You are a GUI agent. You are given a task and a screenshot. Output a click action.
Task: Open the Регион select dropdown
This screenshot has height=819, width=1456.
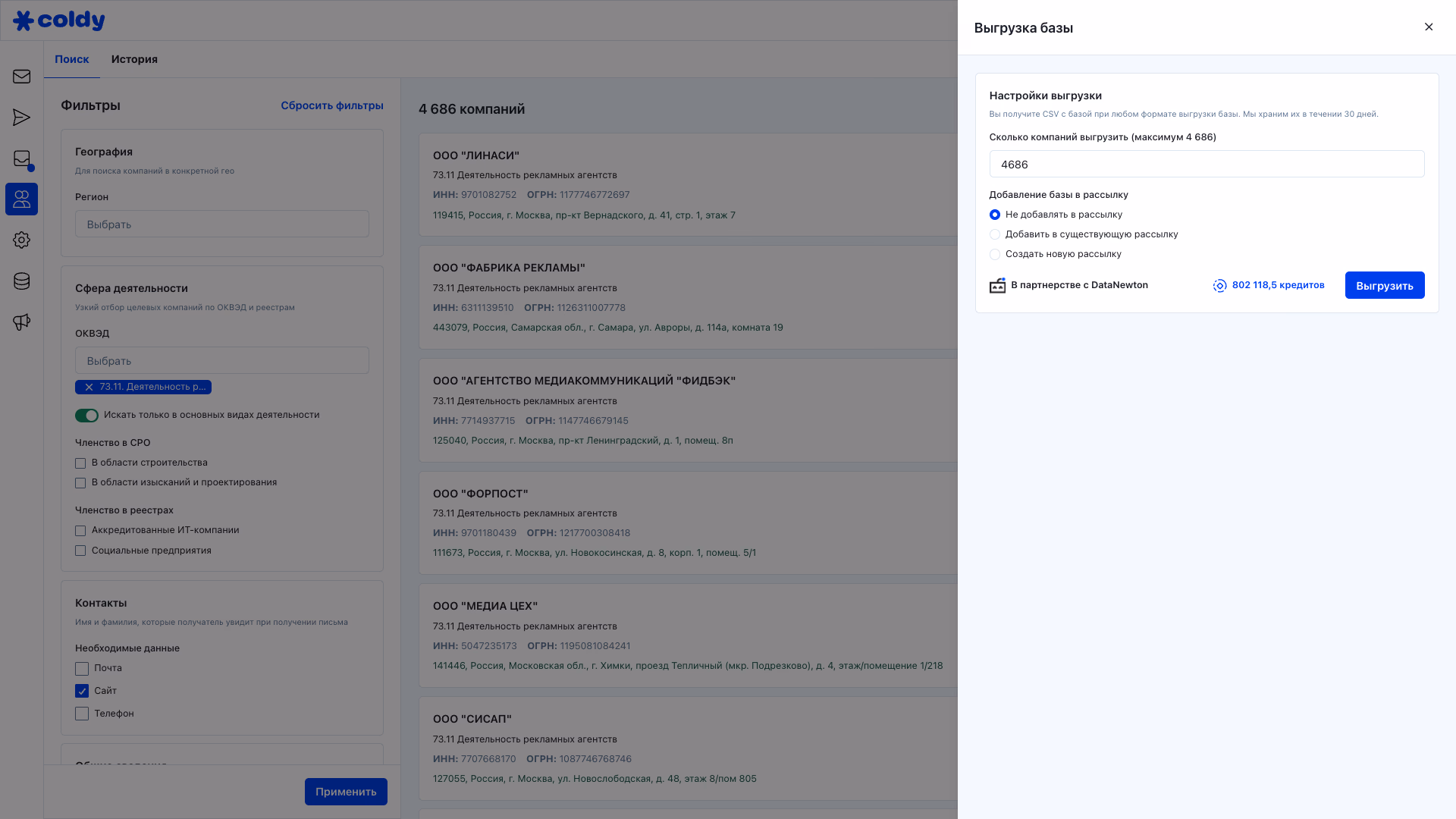(x=221, y=224)
